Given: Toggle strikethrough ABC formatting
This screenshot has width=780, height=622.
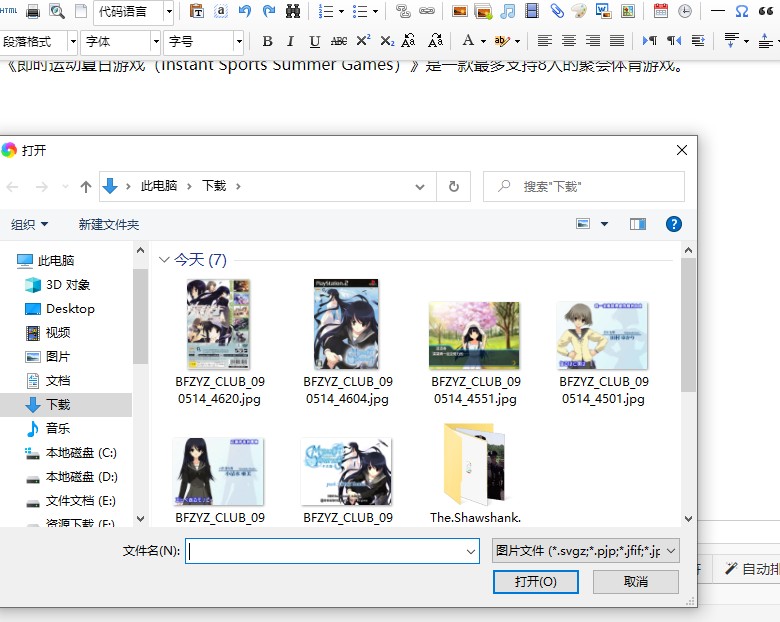Looking at the screenshot, I should (339, 41).
